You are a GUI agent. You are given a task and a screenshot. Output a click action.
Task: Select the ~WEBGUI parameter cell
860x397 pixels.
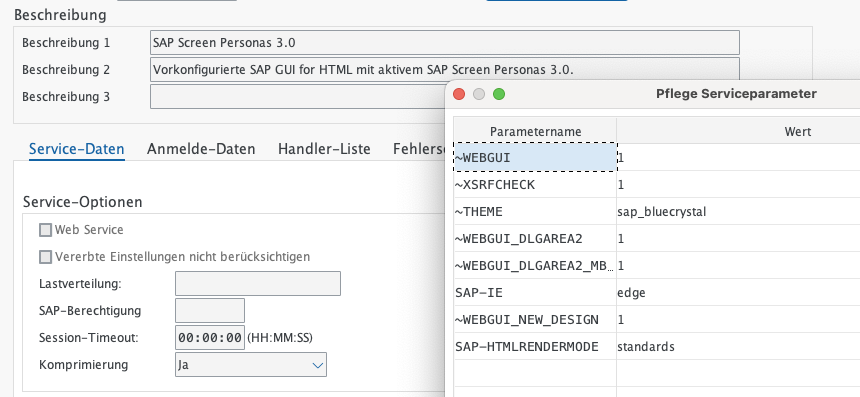(x=535, y=157)
